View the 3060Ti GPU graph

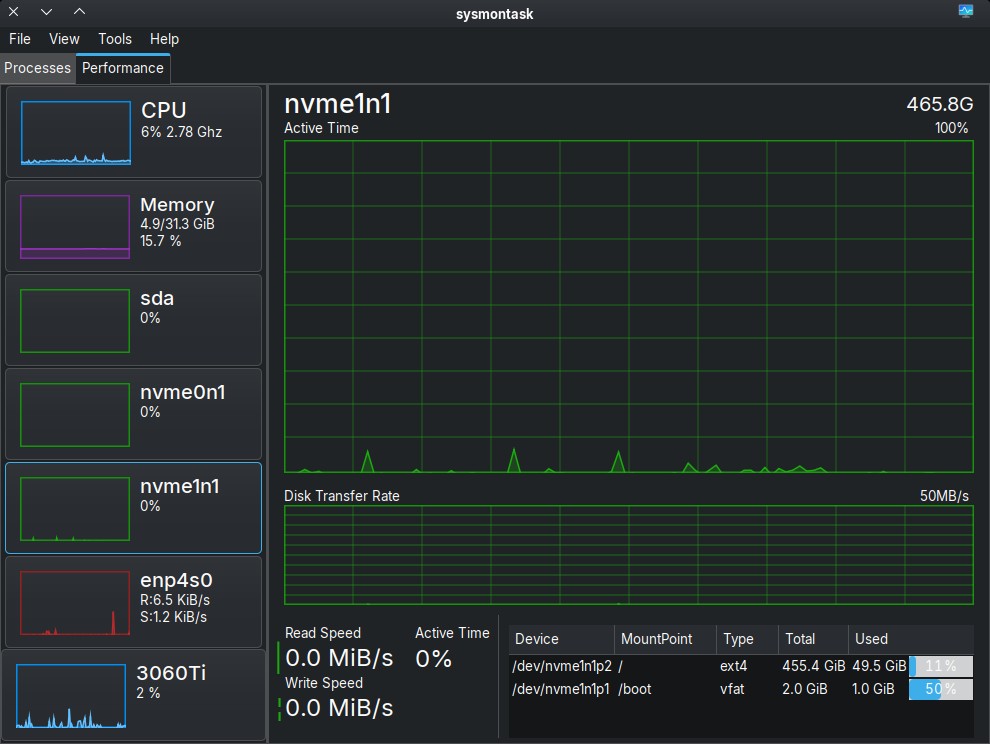72,696
